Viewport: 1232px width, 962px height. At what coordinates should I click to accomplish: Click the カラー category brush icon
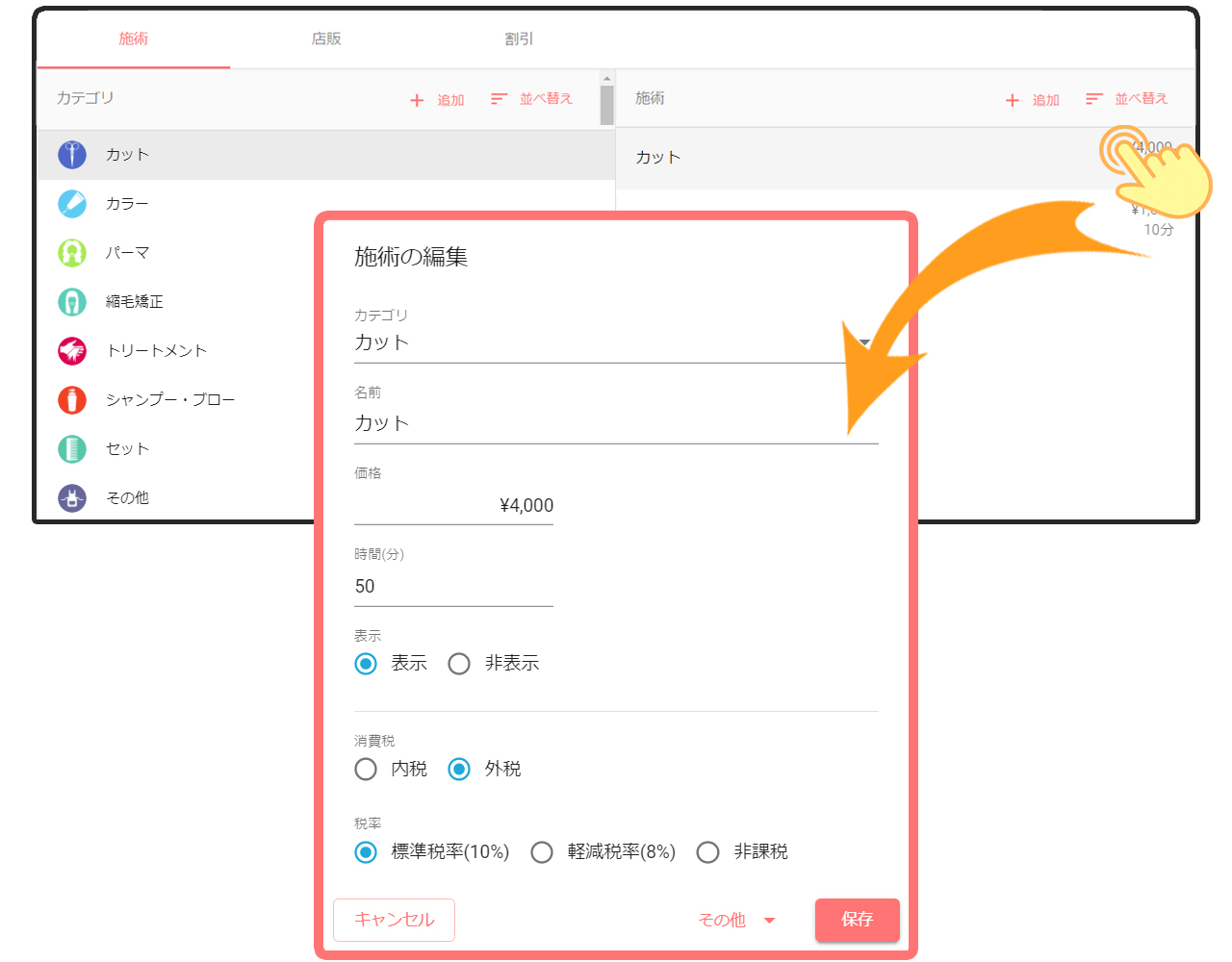(72, 203)
